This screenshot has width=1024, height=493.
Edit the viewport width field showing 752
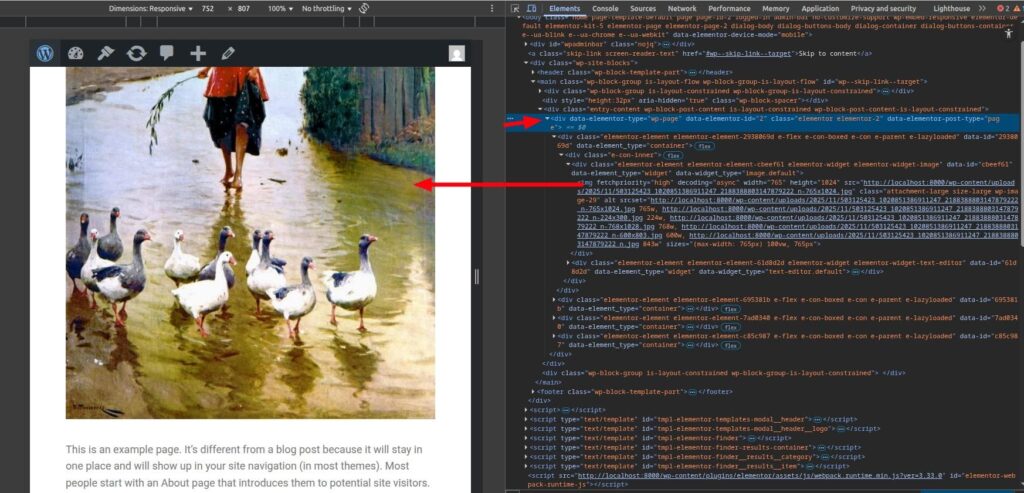click(208, 8)
